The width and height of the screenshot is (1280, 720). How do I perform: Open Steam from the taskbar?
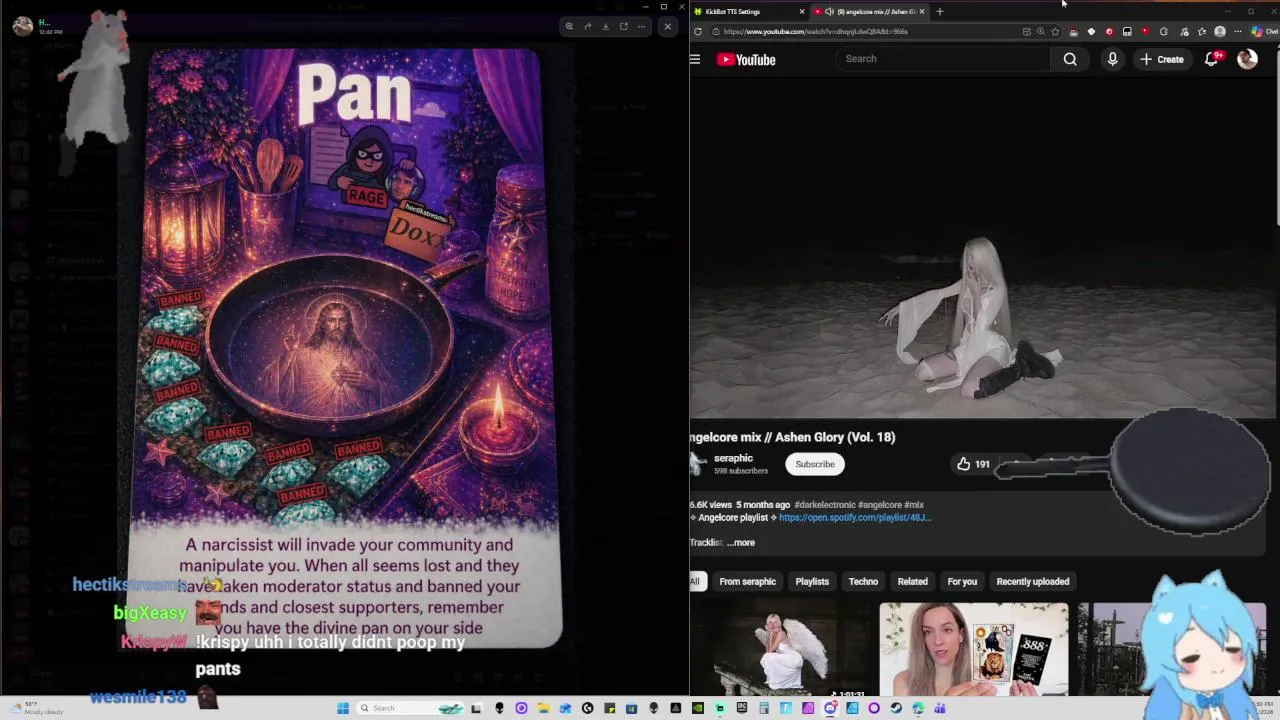[x=896, y=708]
